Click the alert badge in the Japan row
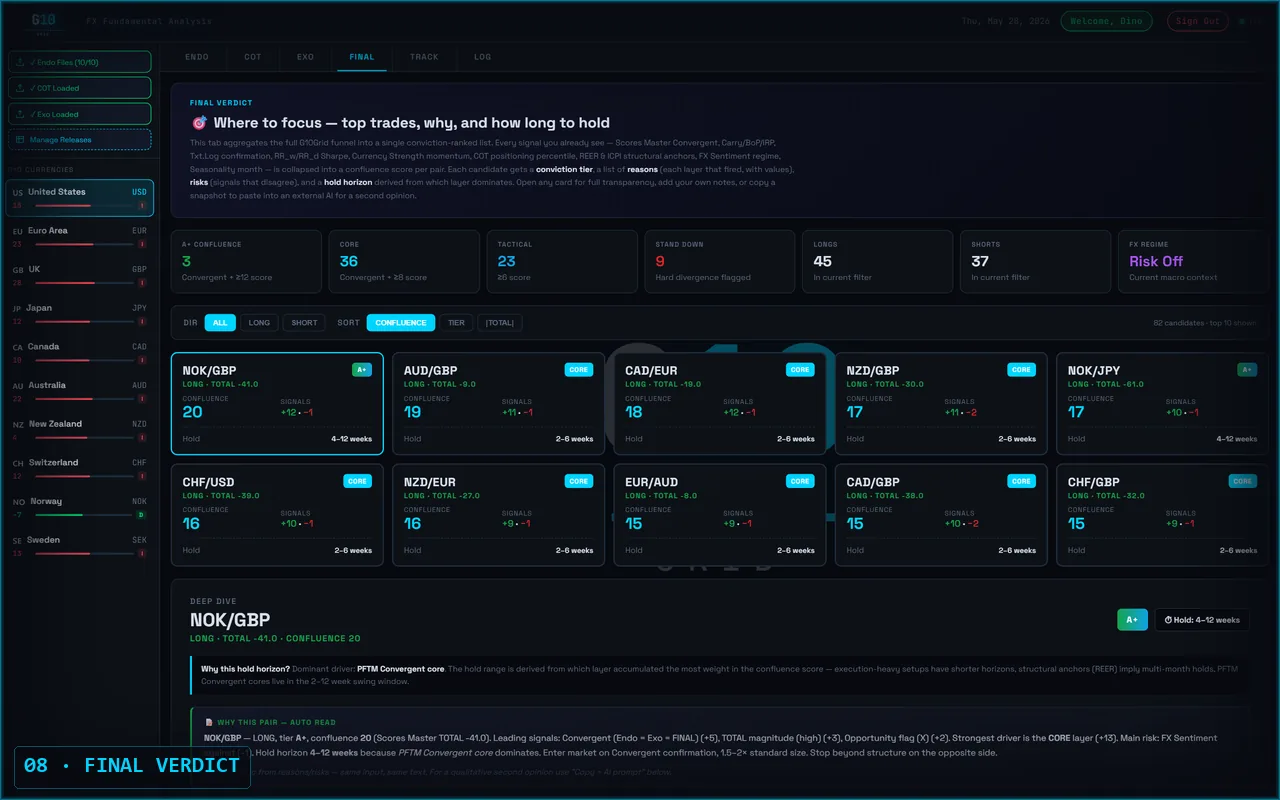Screen dimensions: 1280x800 coord(141,321)
